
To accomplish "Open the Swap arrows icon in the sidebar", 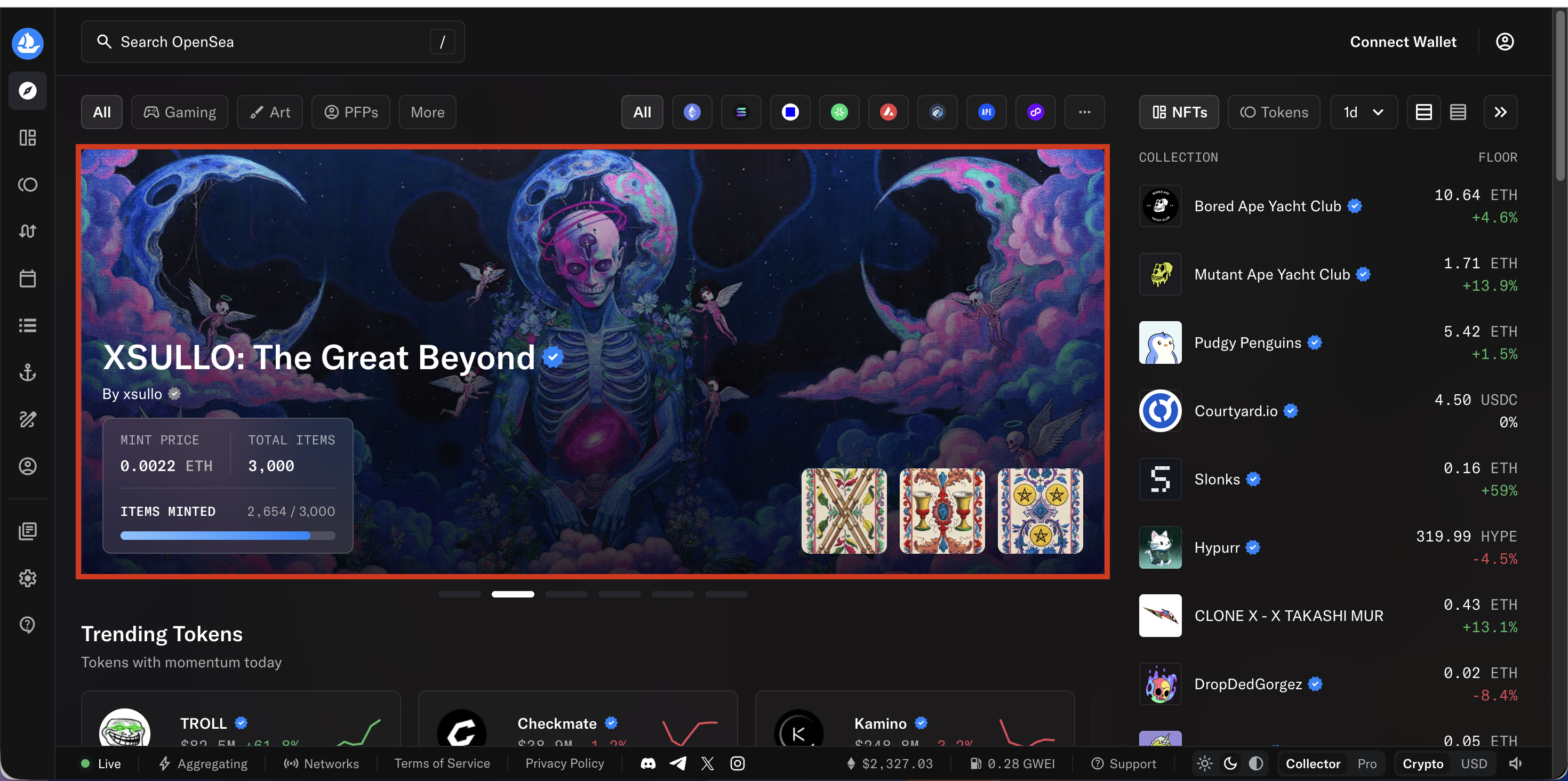I will pyautogui.click(x=27, y=232).
